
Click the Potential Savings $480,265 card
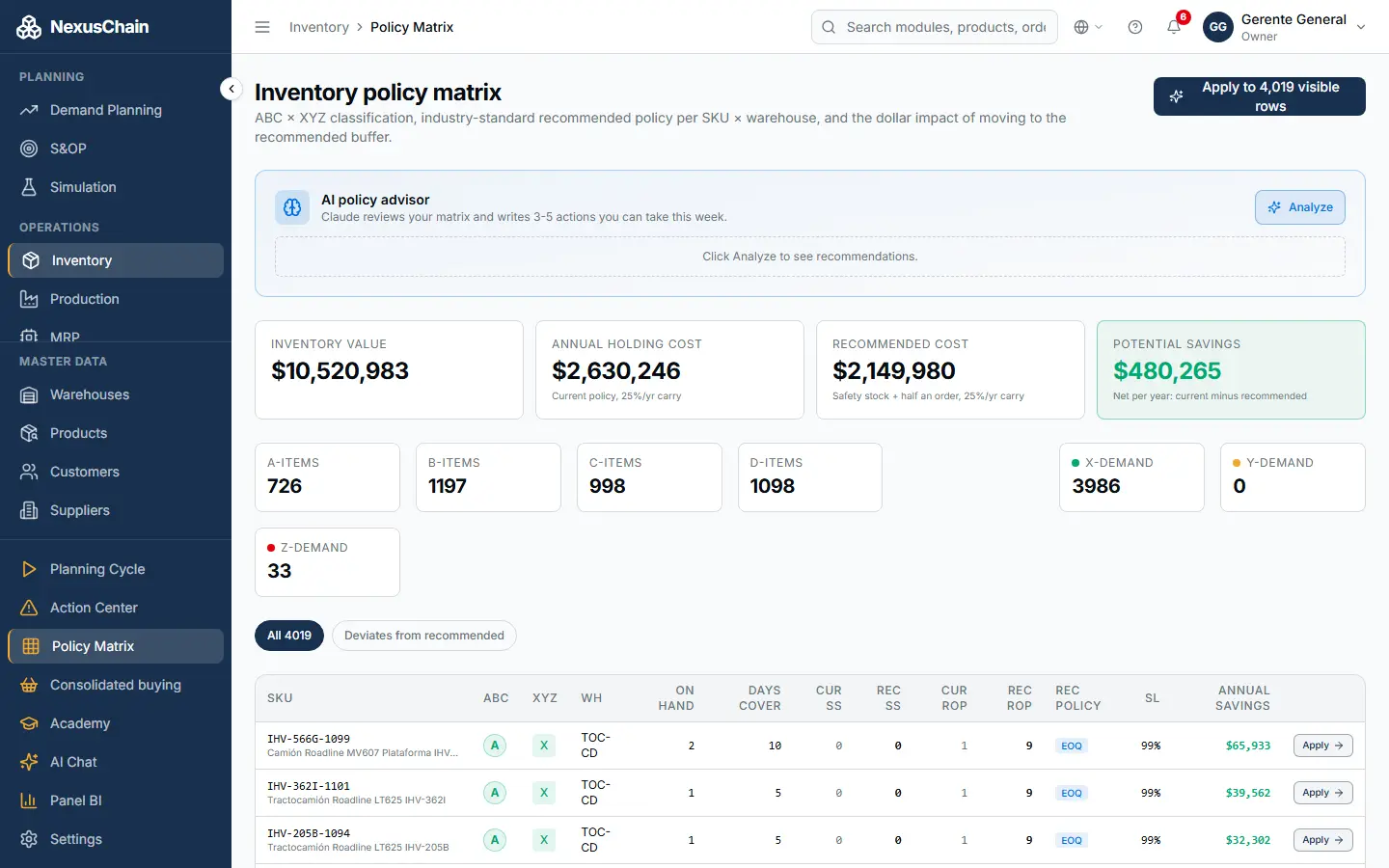1231,370
